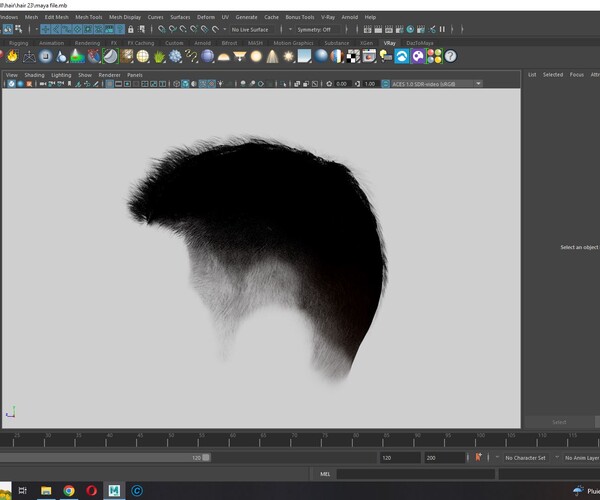Screen dimensions: 600x500
Task: Click the four colored spheres shelf icon
Action: pyautogui.click(x=434, y=57)
